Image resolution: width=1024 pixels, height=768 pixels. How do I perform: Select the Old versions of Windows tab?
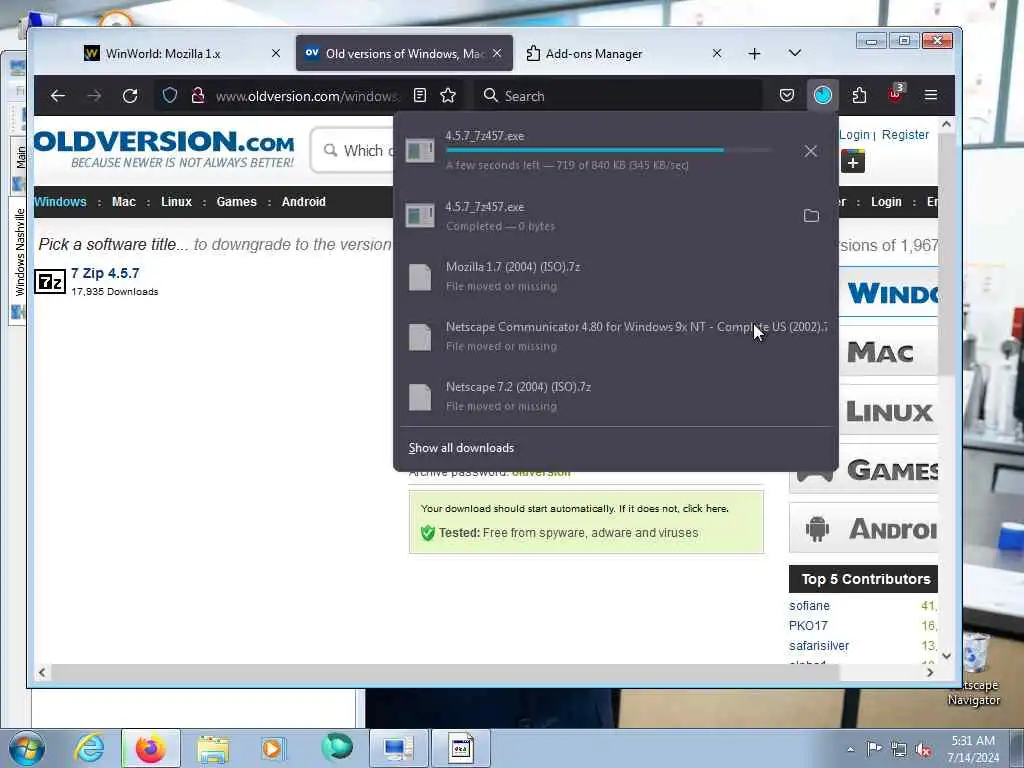point(404,54)
